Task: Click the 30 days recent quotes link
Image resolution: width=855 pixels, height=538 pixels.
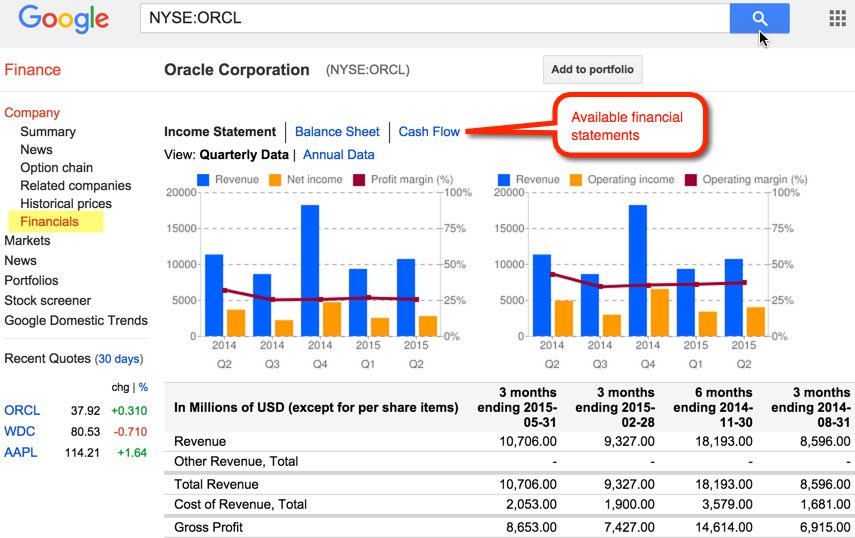Action: point(119,359)
